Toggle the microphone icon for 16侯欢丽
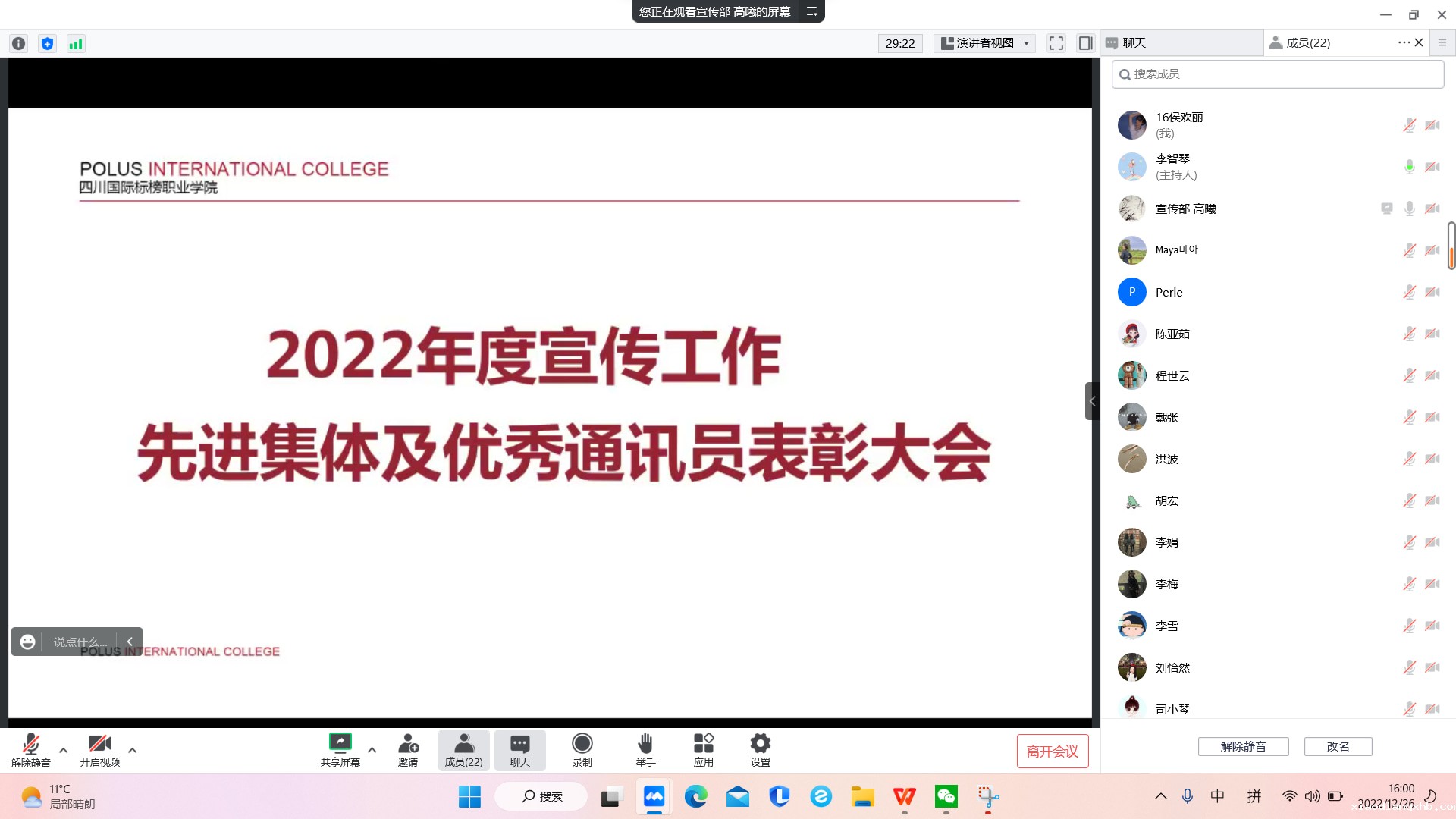 pos(1409,125)
